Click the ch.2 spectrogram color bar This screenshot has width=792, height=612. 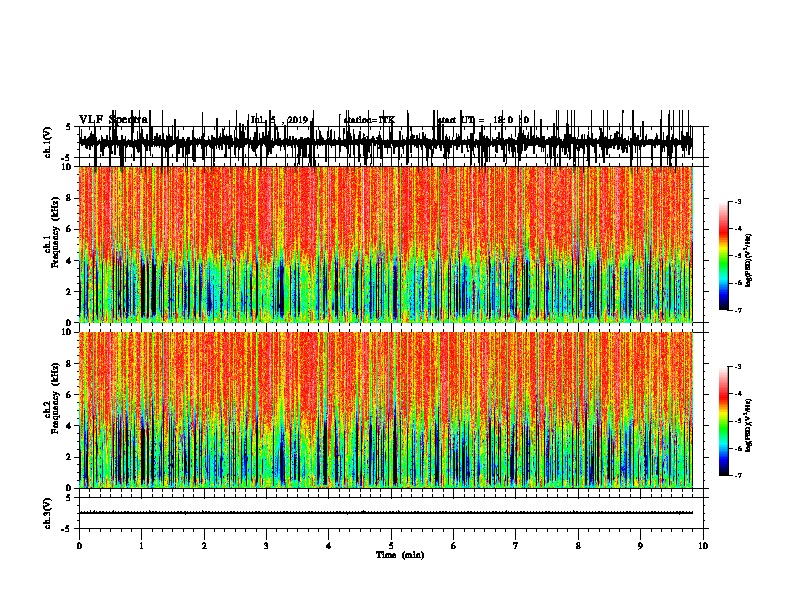pyautogui.click(x=724, y=421)
